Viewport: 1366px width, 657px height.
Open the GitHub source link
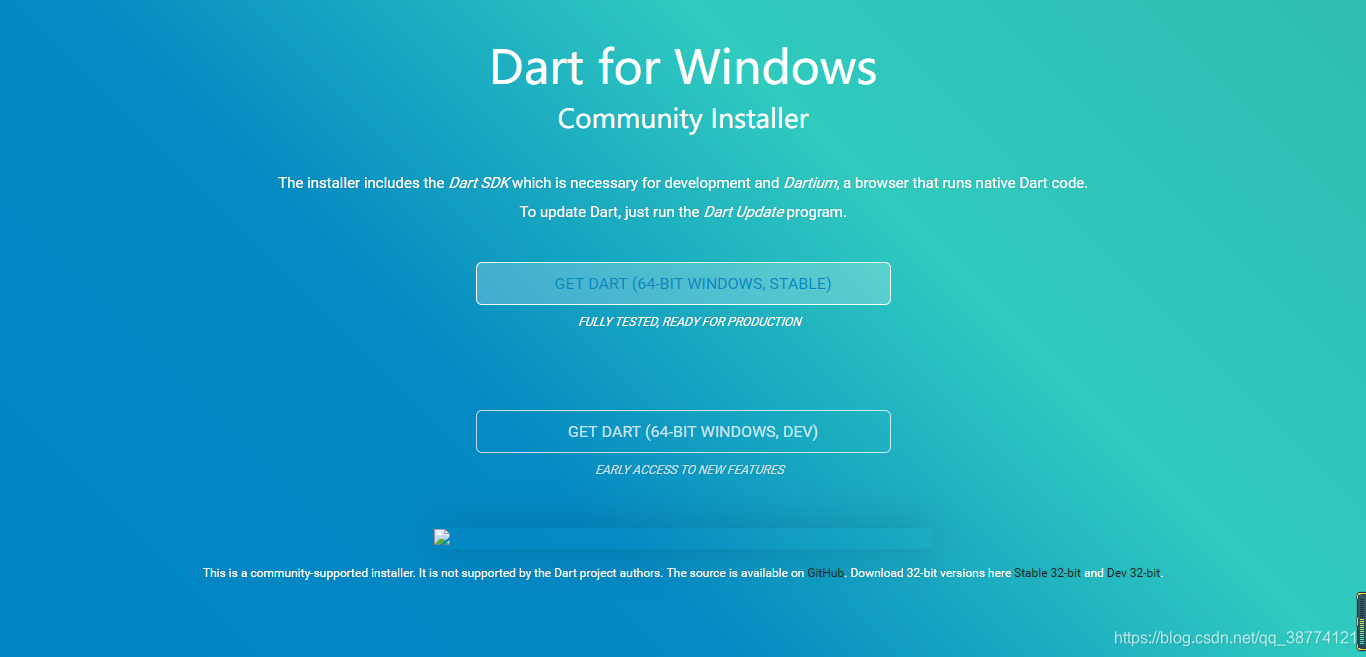tap(826, 573)
